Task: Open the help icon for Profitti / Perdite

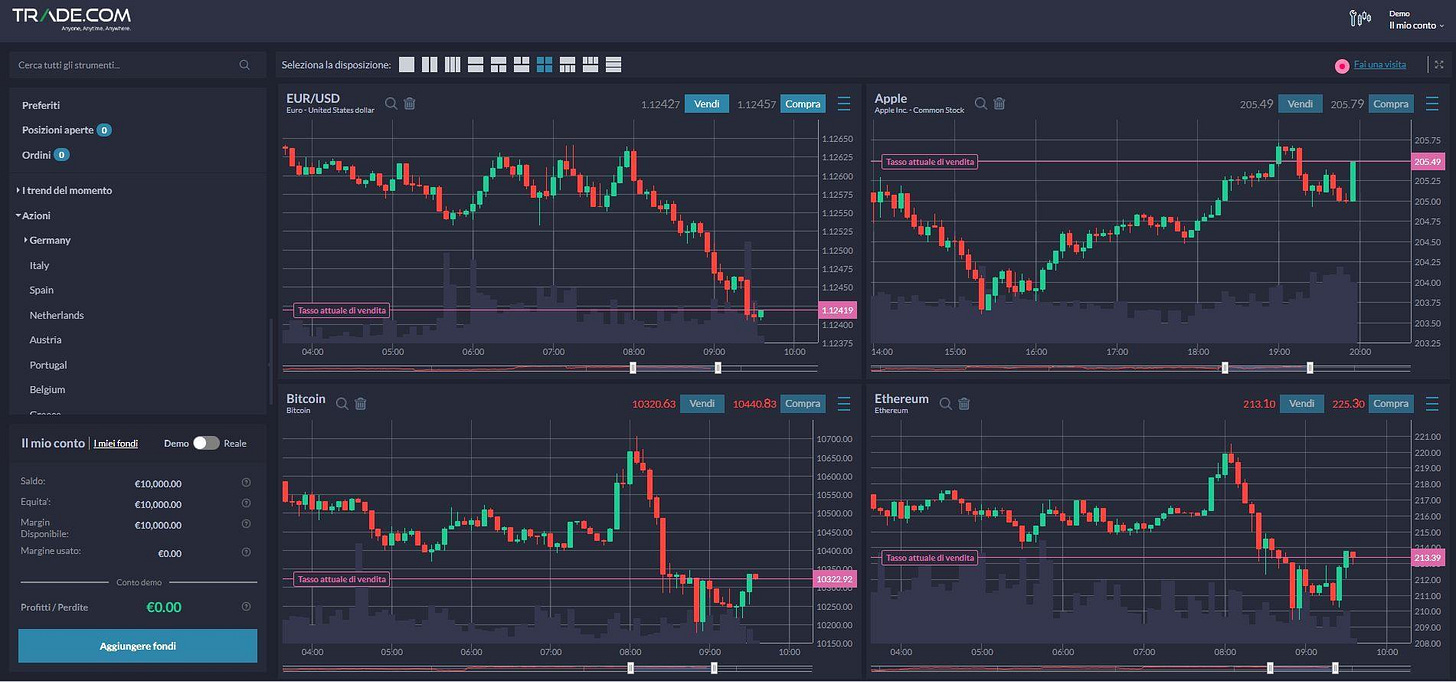Action: pyautogui.click(x=246, y=606)
